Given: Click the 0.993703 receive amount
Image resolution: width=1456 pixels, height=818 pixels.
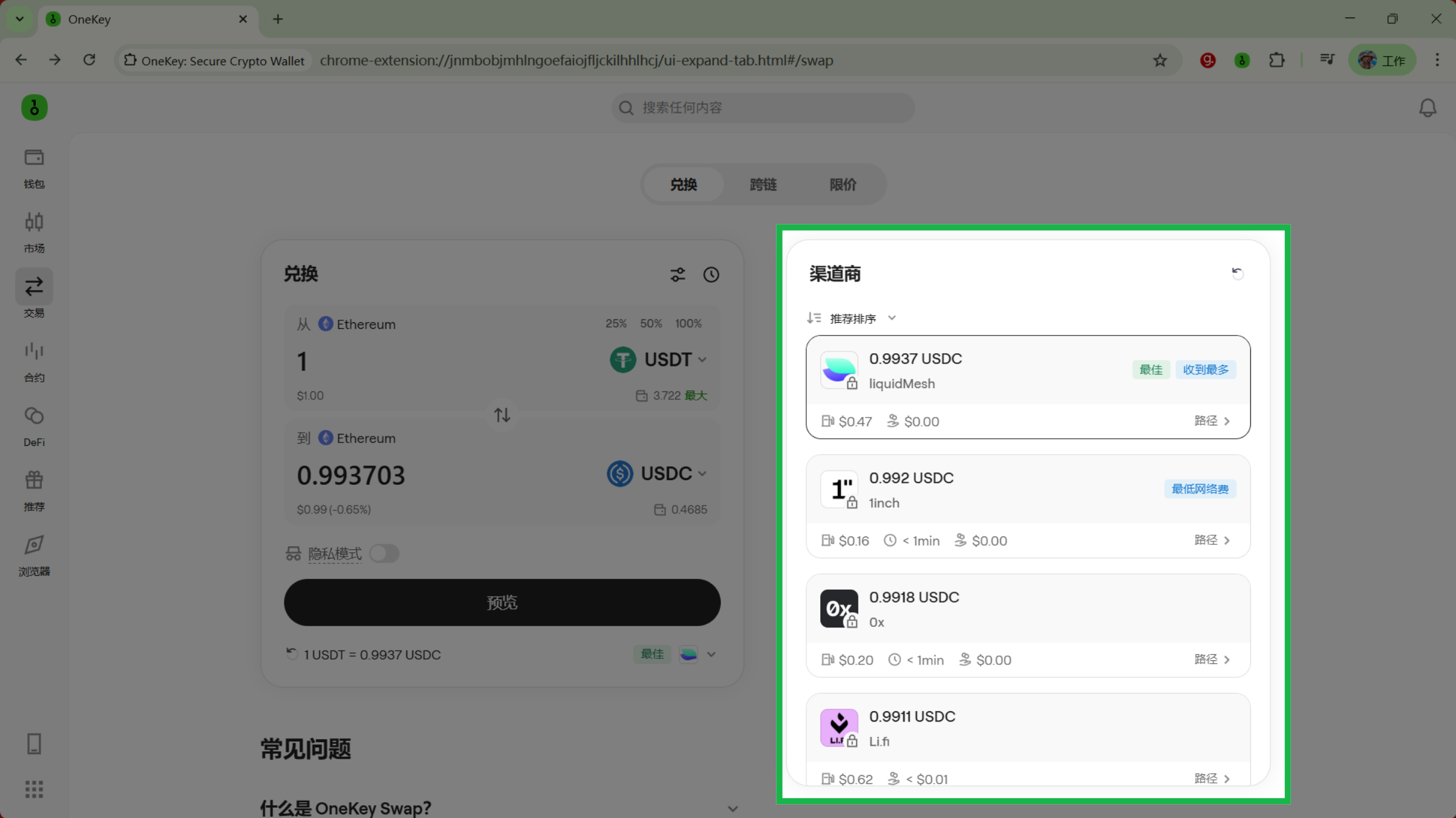Looking at the screenshot, I should 351,475.
